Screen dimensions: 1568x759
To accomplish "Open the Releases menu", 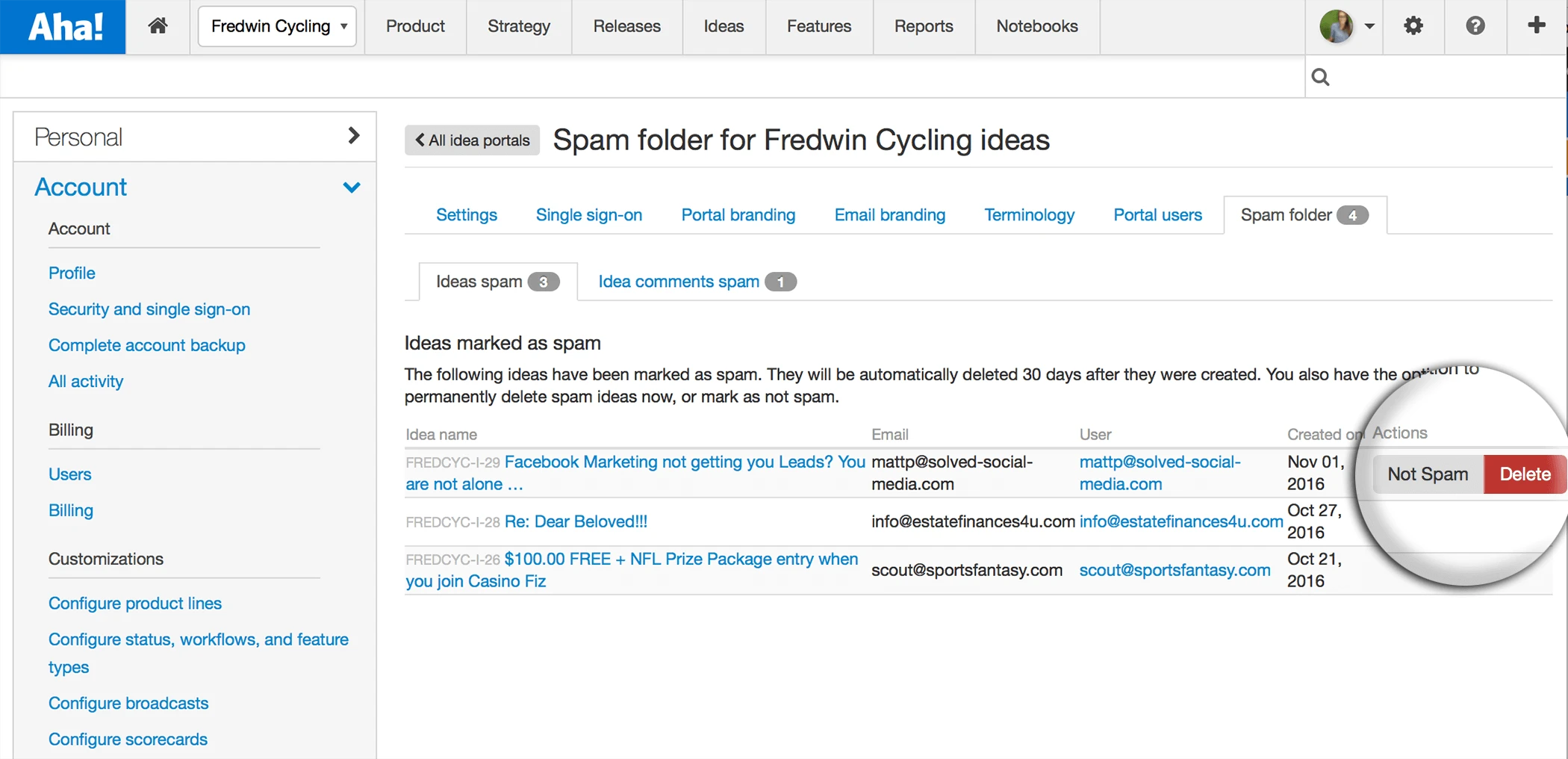I will pos(627,26).
